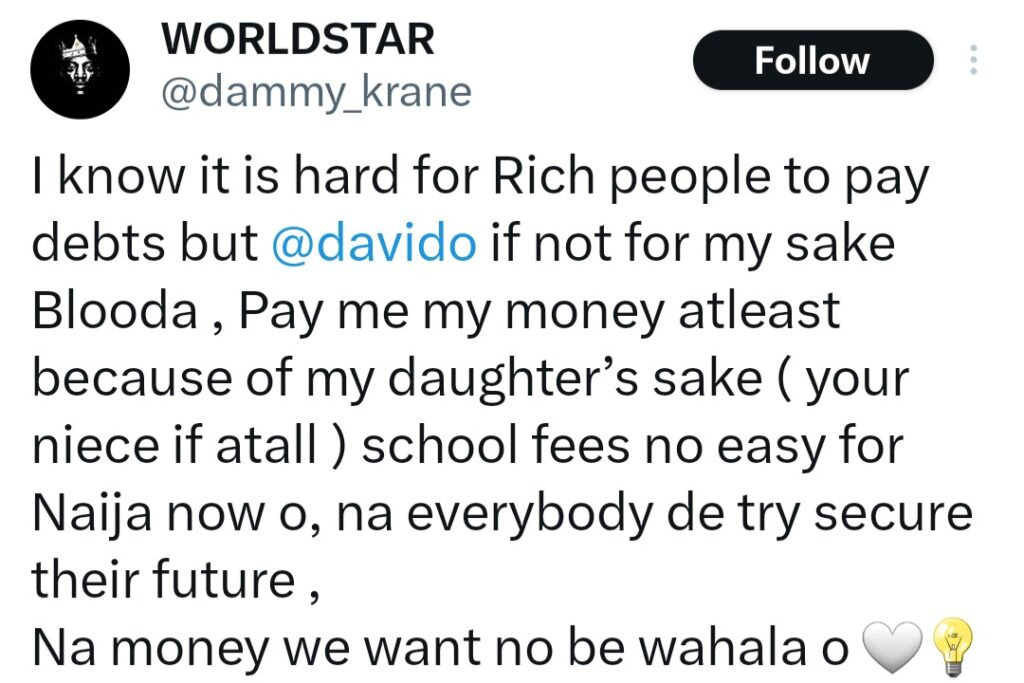Click the light bulb emoji
1024x683 pixels.
click(x=951, y=645)
